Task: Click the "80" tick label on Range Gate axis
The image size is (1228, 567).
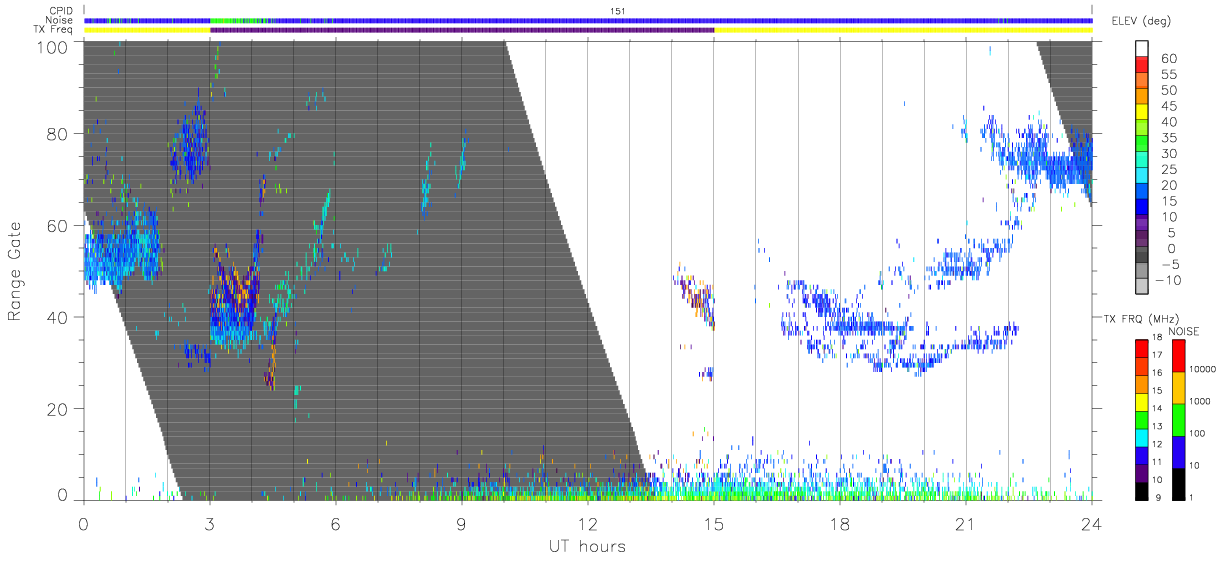Action: pos(56,133)
